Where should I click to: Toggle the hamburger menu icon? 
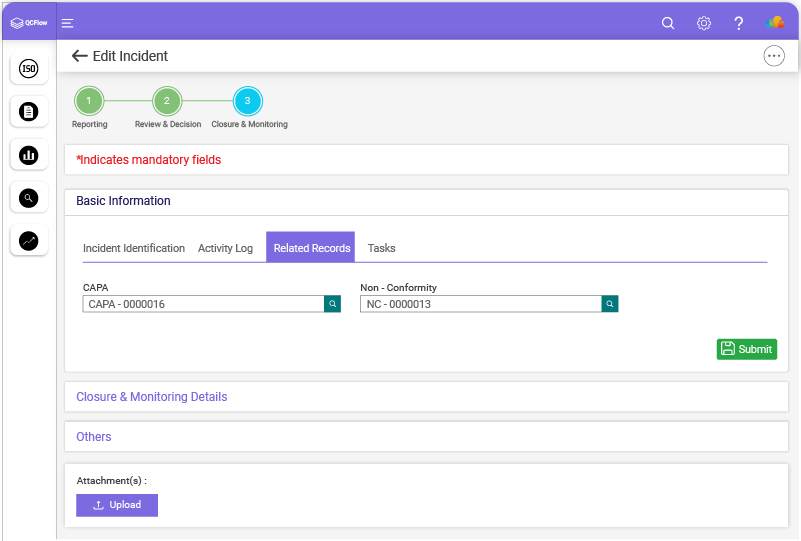[x=67, y=23]
